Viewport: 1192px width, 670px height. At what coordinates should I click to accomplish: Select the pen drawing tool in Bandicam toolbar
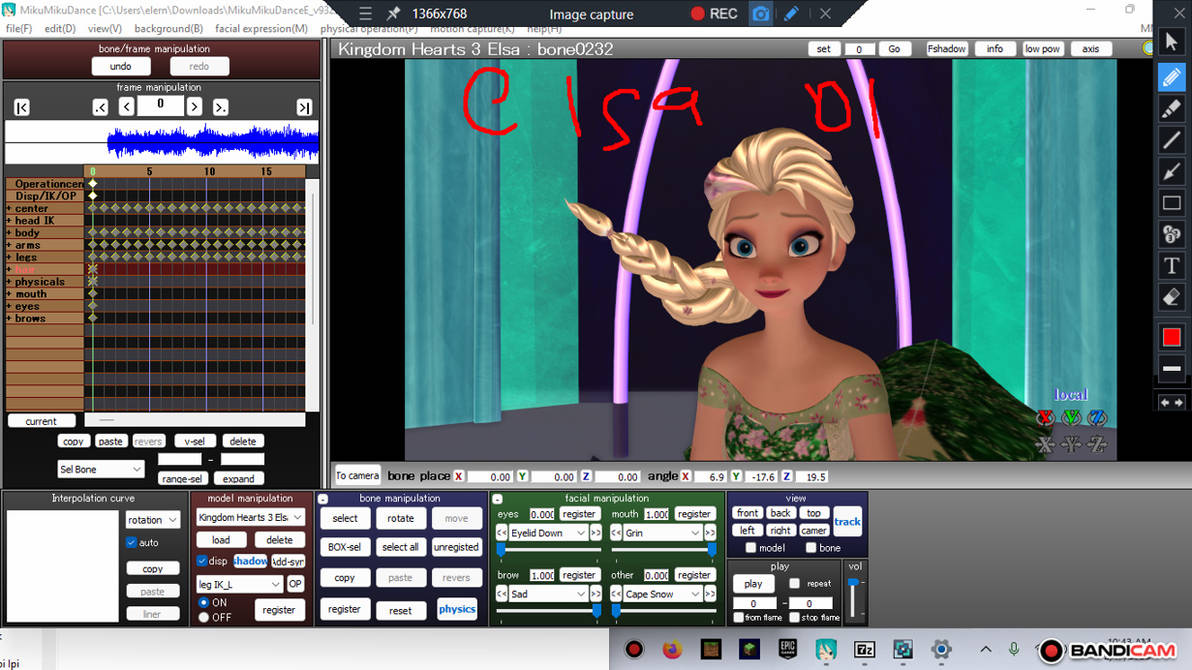coord(1171,77)
